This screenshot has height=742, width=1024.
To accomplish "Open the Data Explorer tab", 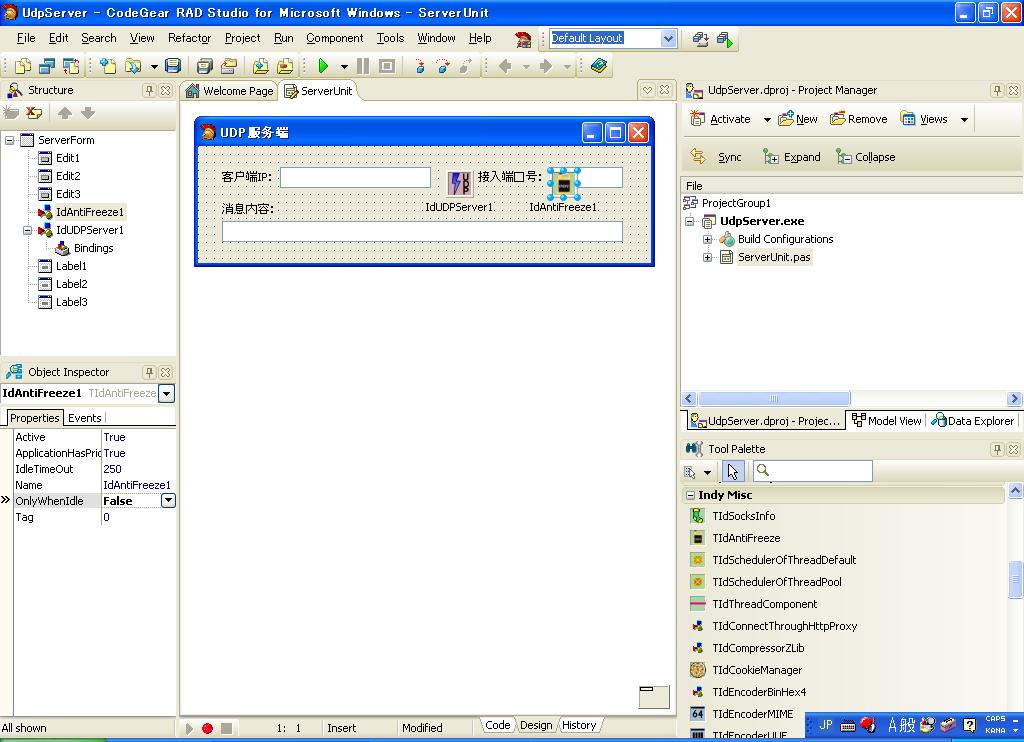I will 973,421.
